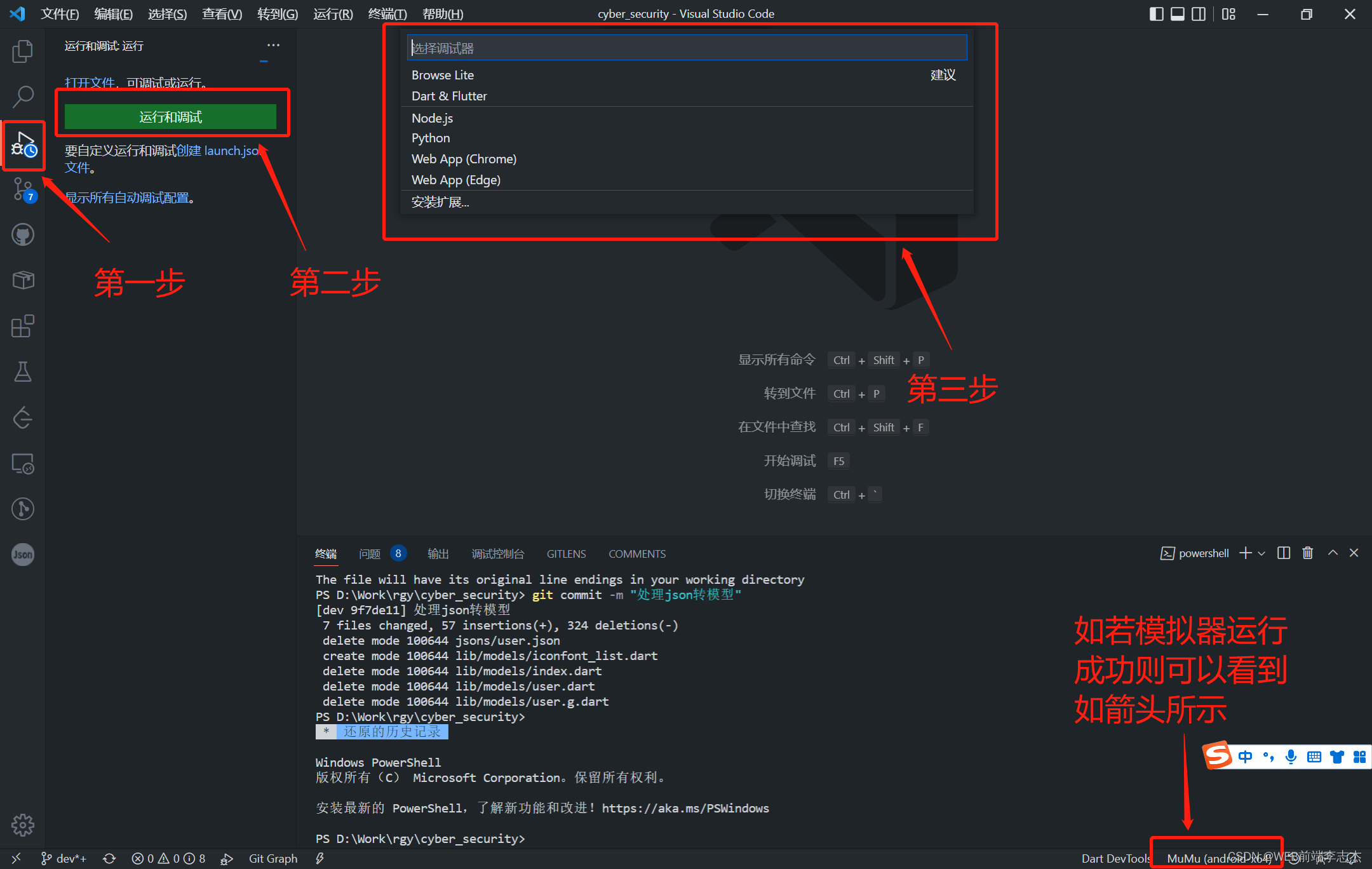Select Web App (Edge) debugger
This screenshot has width=1372, height=869.
pyautogui.click(x=687, y=180)
